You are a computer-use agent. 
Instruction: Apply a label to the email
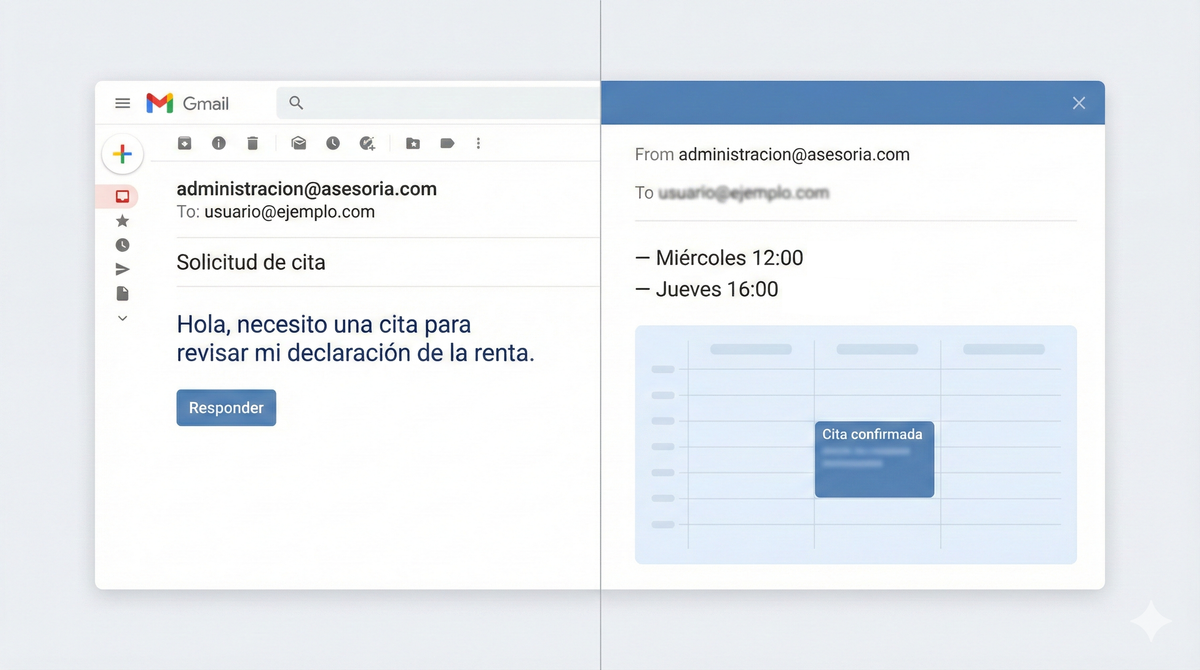pyautogui.click(x=447, y=143)
